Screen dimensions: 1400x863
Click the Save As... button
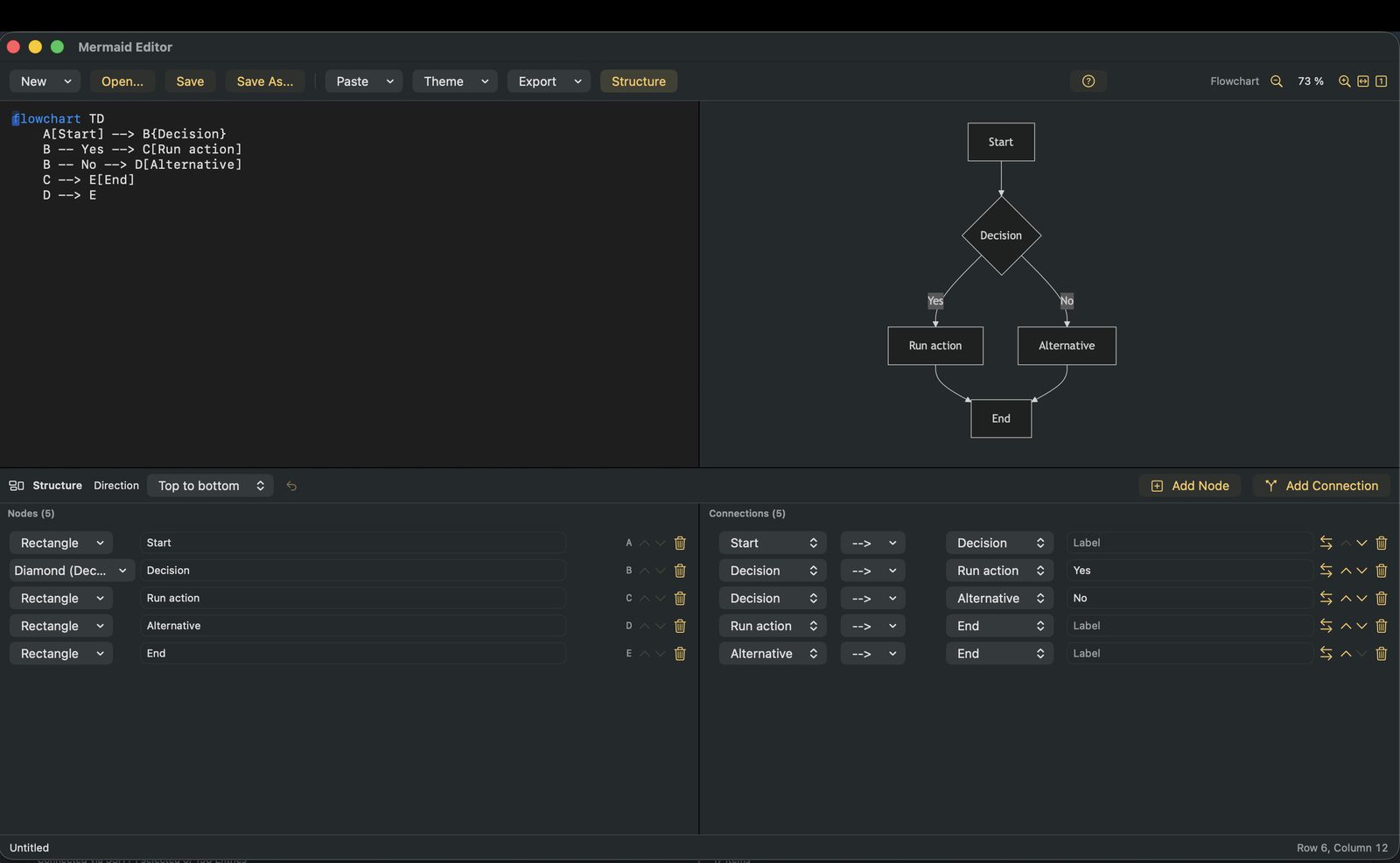pyautogui.click(x=265, y=81)
